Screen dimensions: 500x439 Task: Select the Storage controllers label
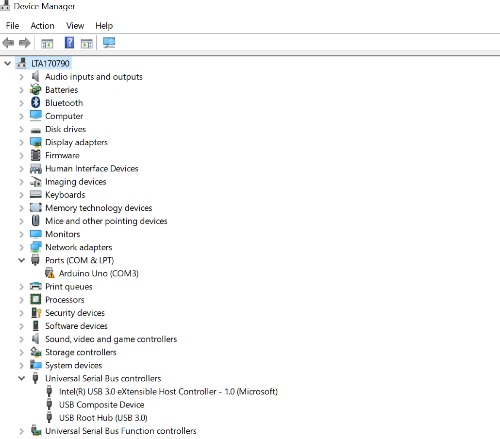(x=81, y=352)
